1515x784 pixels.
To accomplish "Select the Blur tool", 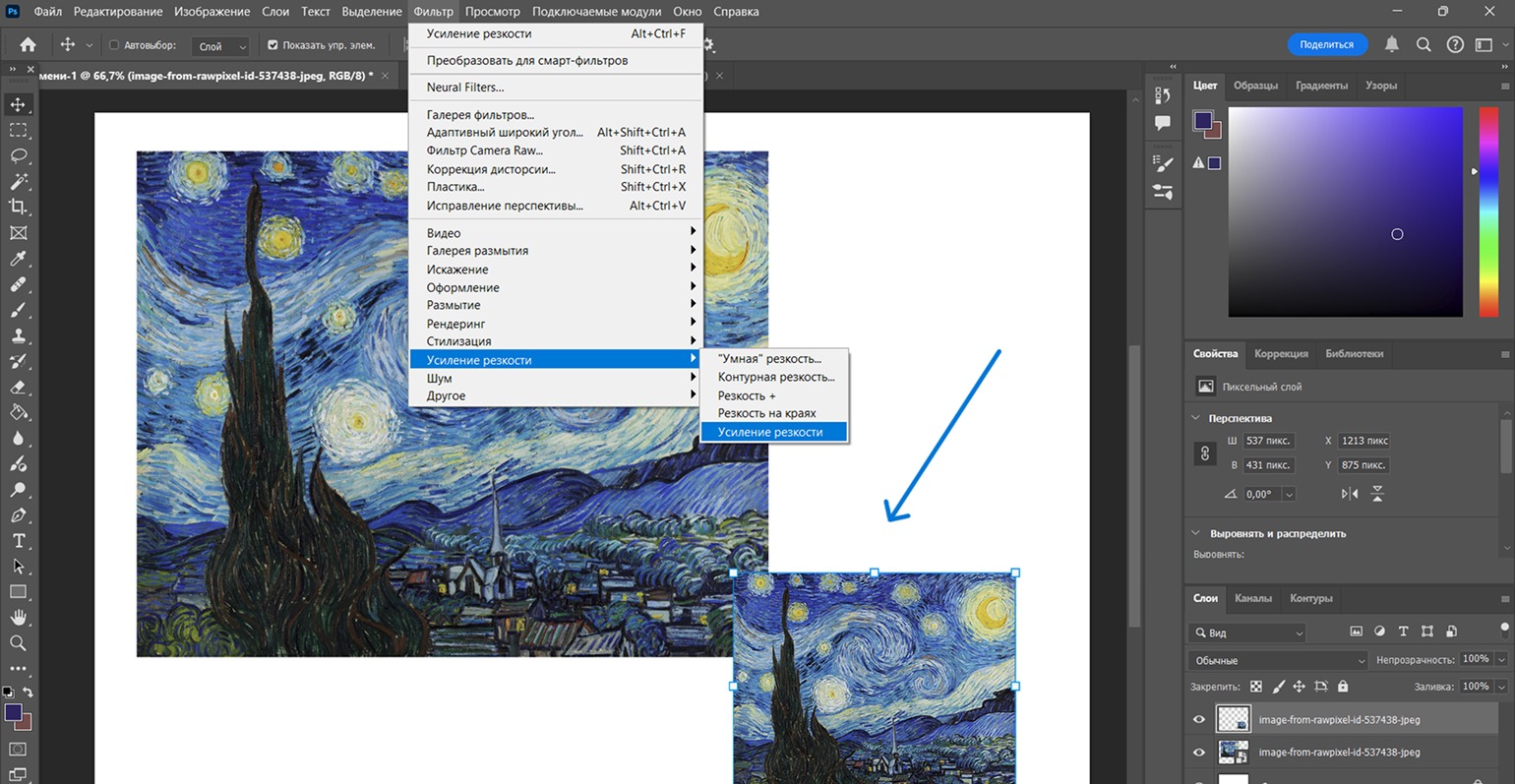I will (18, 438).
